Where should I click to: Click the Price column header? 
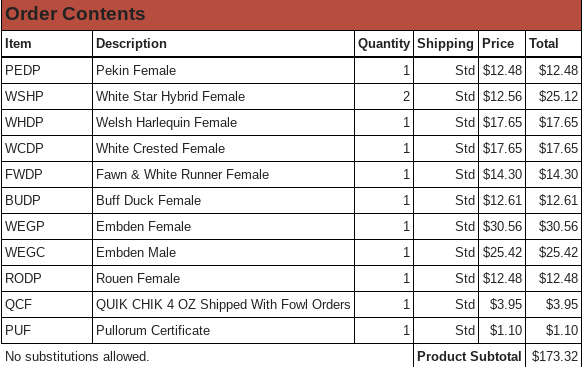pos(498,44)
